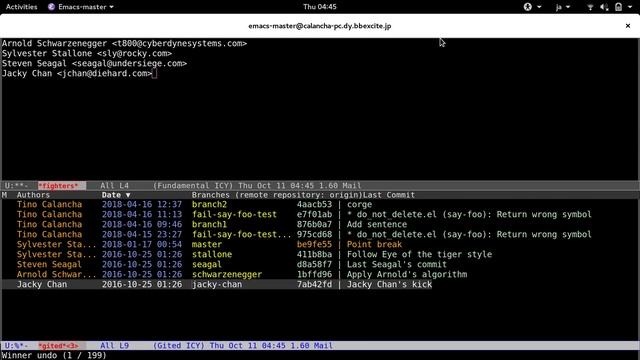Image resolution: width=640 pixels, height=360 pixels.
Task: Click the Point break commit message
Action: point(374,244)
